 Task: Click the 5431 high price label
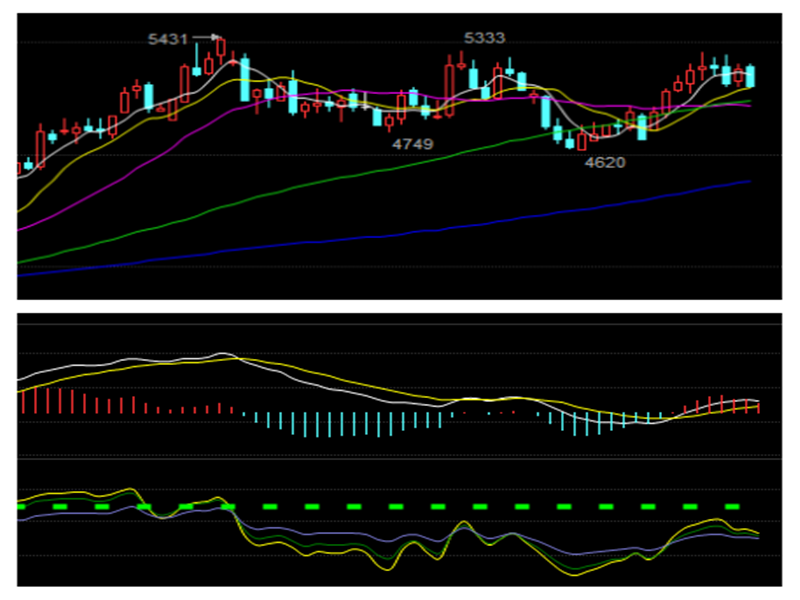click(167, 39)
